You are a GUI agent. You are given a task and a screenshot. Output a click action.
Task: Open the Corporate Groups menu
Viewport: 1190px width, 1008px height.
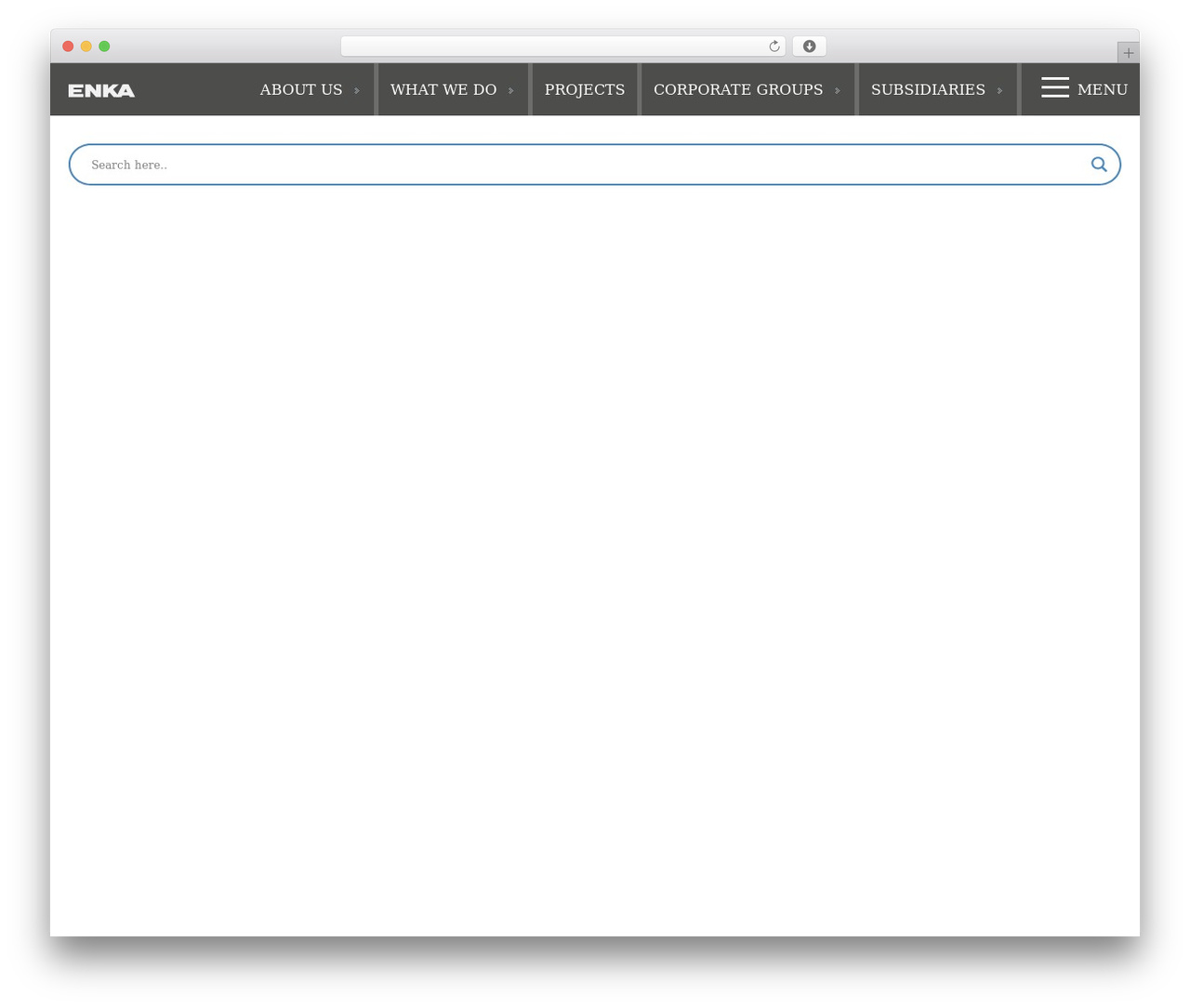point(738,89)
